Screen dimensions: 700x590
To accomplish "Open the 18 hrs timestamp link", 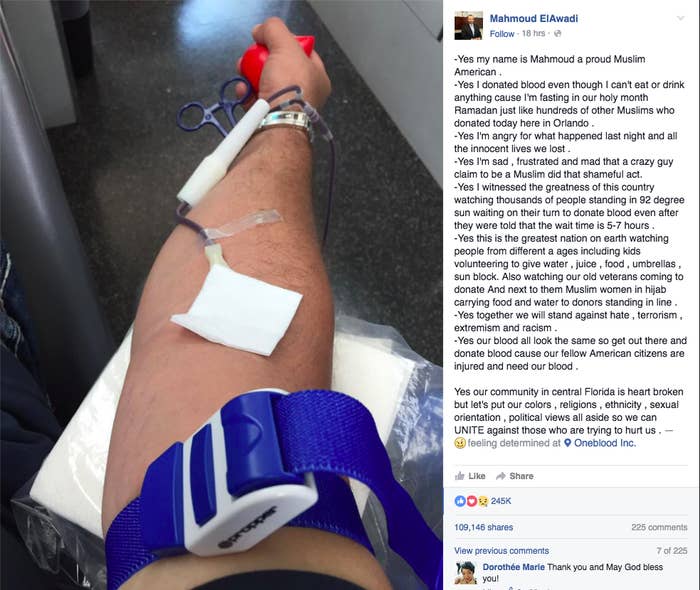I will 533,33.
